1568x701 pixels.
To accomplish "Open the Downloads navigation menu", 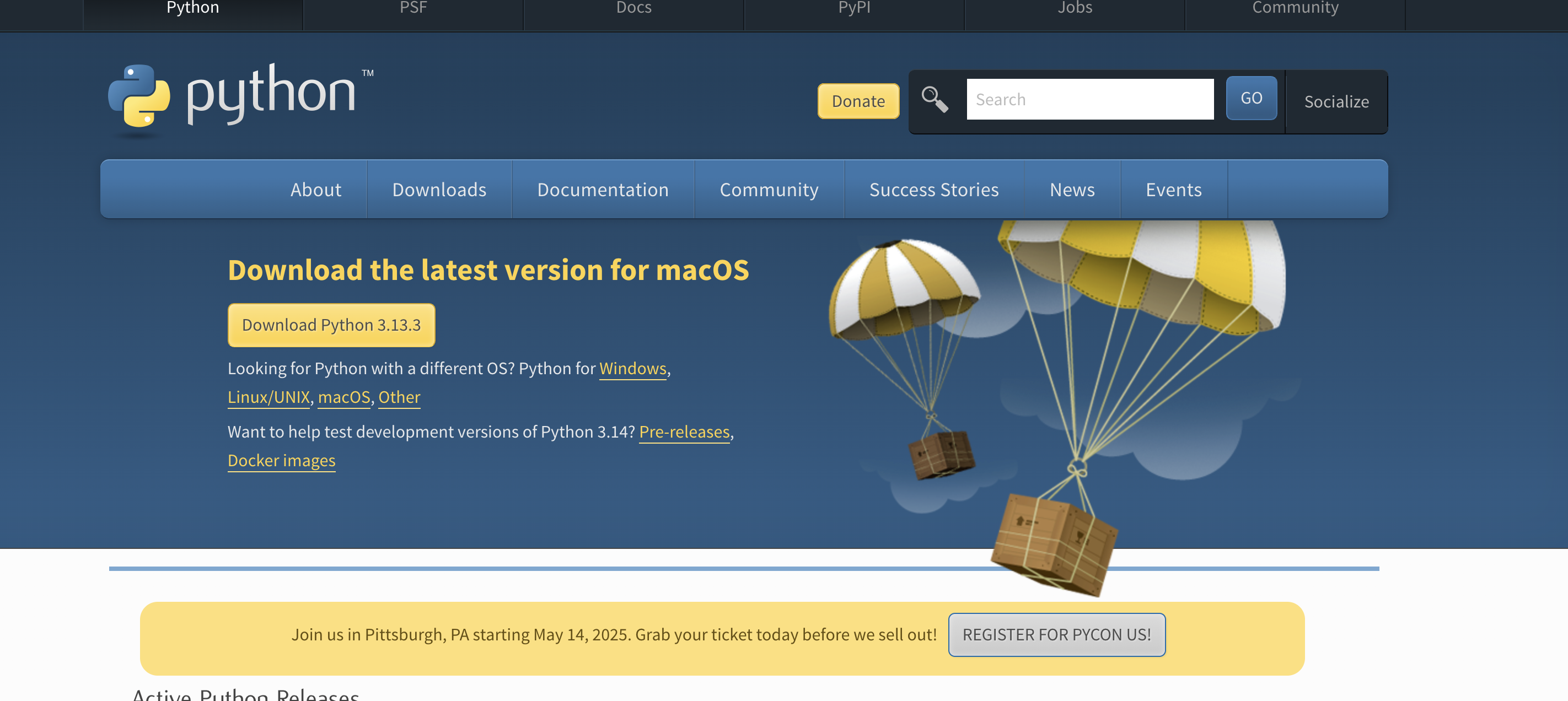I will coord(439,189).
